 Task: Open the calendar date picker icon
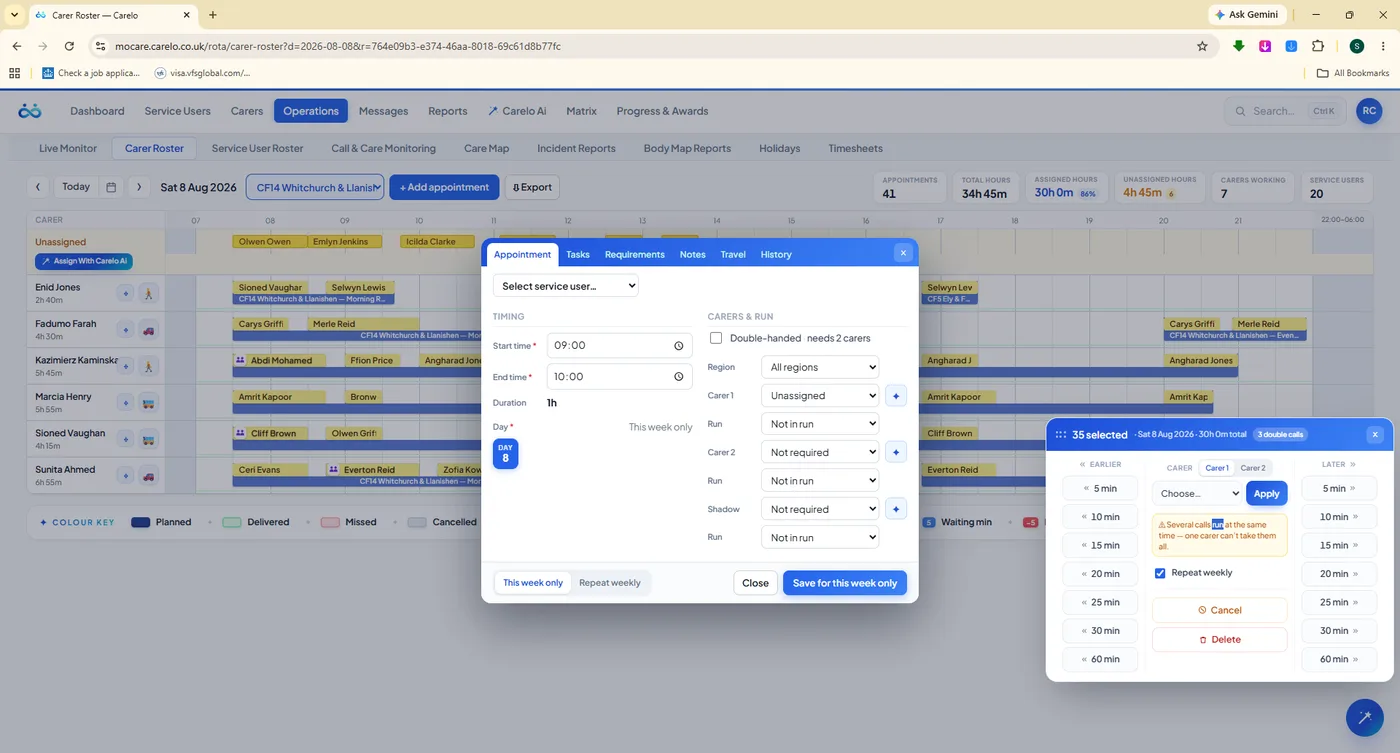[x=111, y=187]
